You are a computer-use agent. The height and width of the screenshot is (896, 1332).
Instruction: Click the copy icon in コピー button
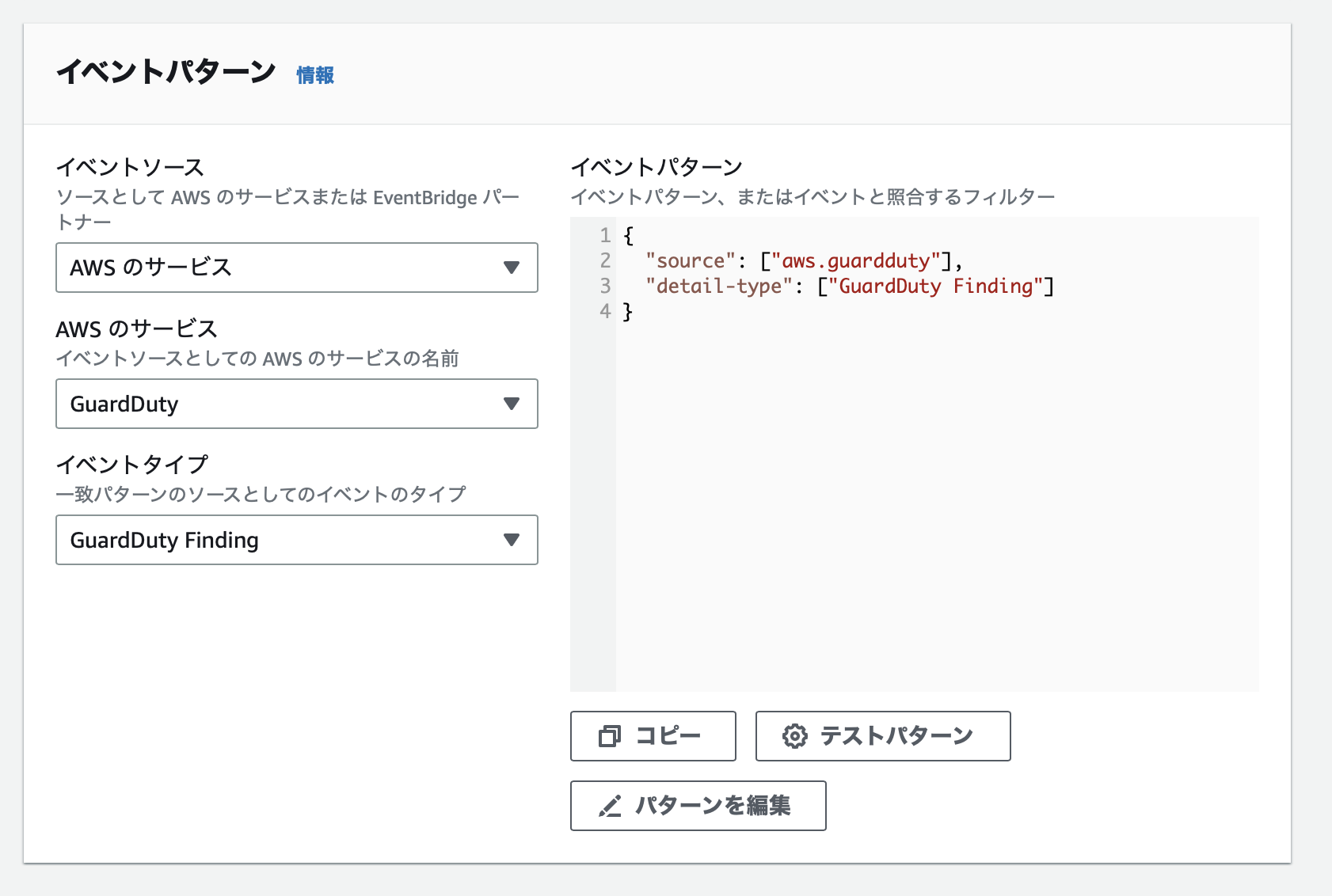pos(610,736)
